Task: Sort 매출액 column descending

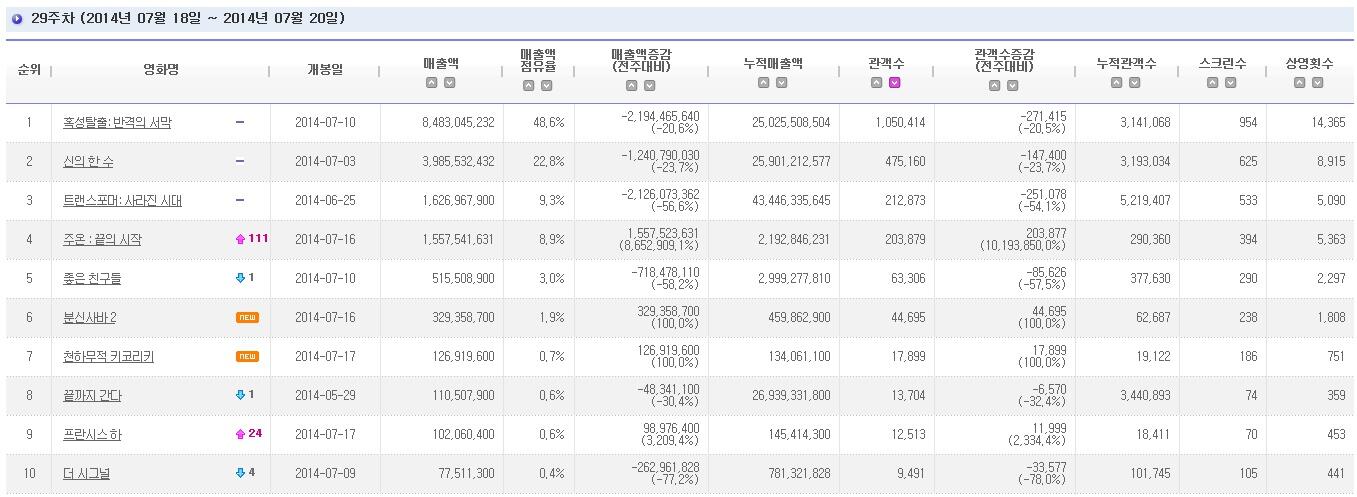Action: [x=450, y=83]
